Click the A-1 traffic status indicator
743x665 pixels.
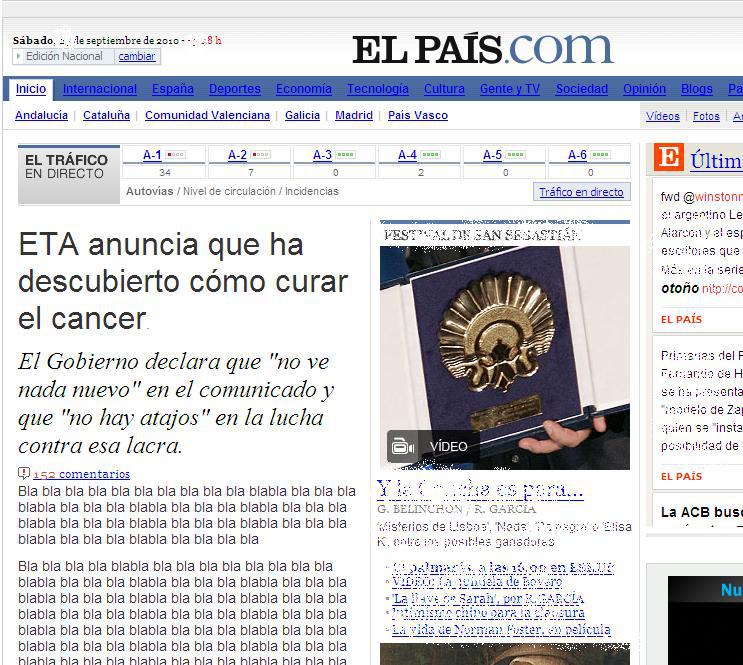pyautogui.click(x=177, y=156)
